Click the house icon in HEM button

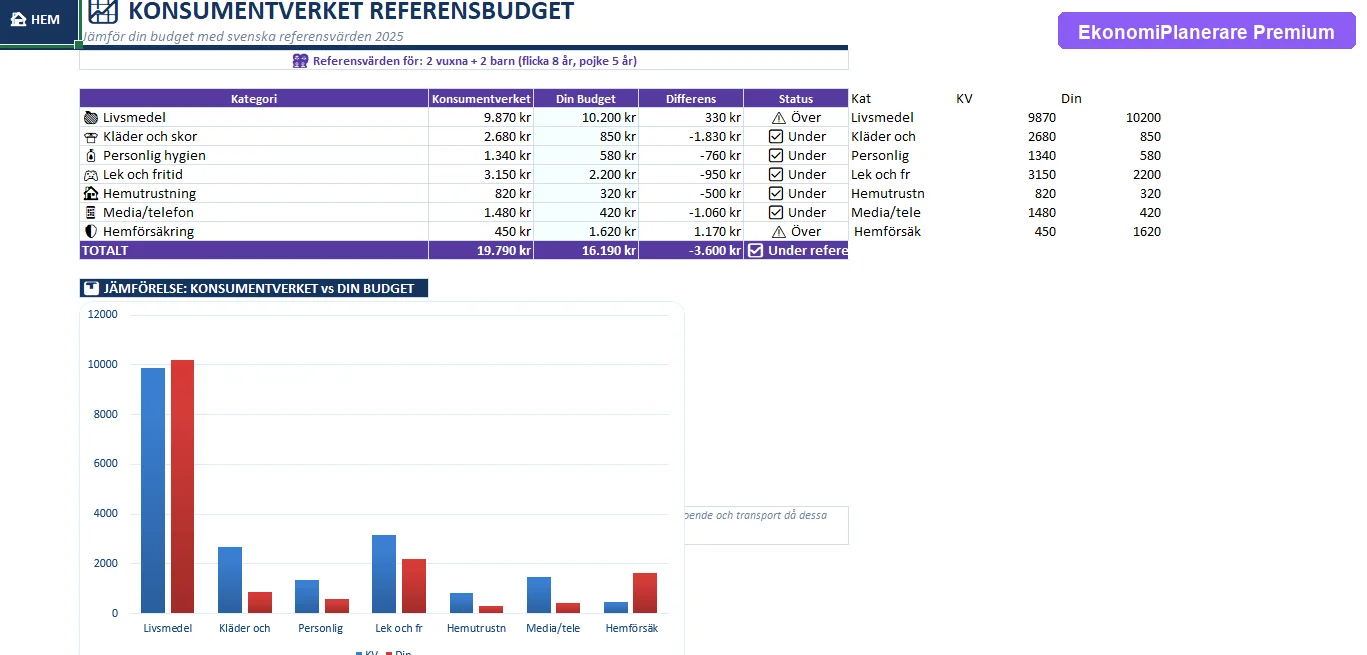click(18, 20)
